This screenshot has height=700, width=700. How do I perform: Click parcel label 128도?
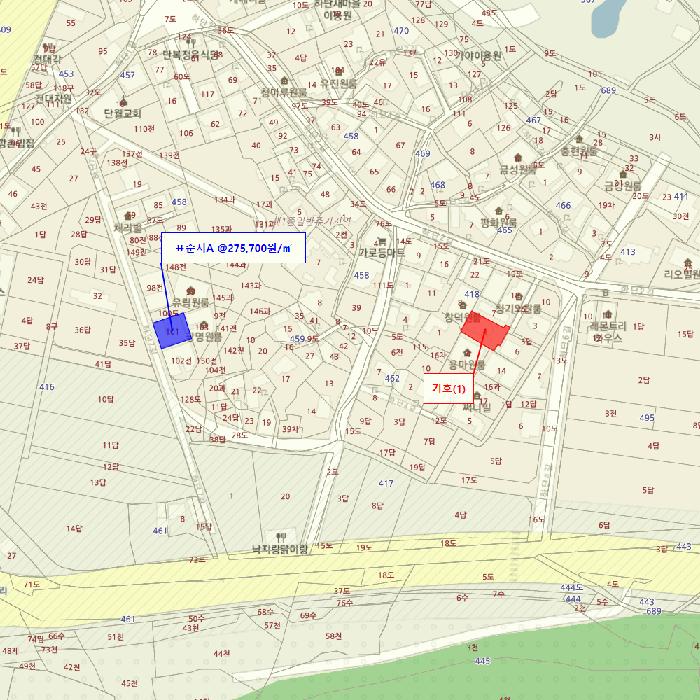click(x=191, y=399)
